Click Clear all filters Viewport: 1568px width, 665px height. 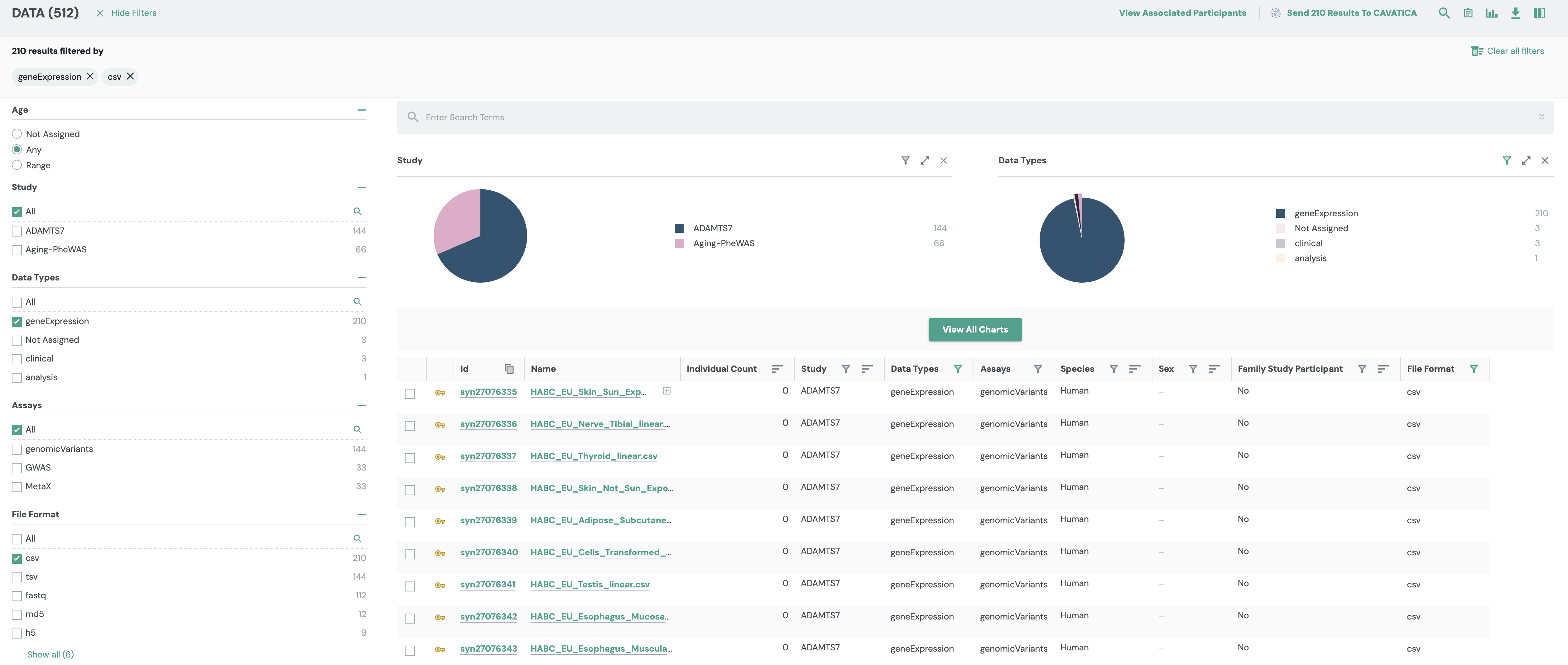1507,51
